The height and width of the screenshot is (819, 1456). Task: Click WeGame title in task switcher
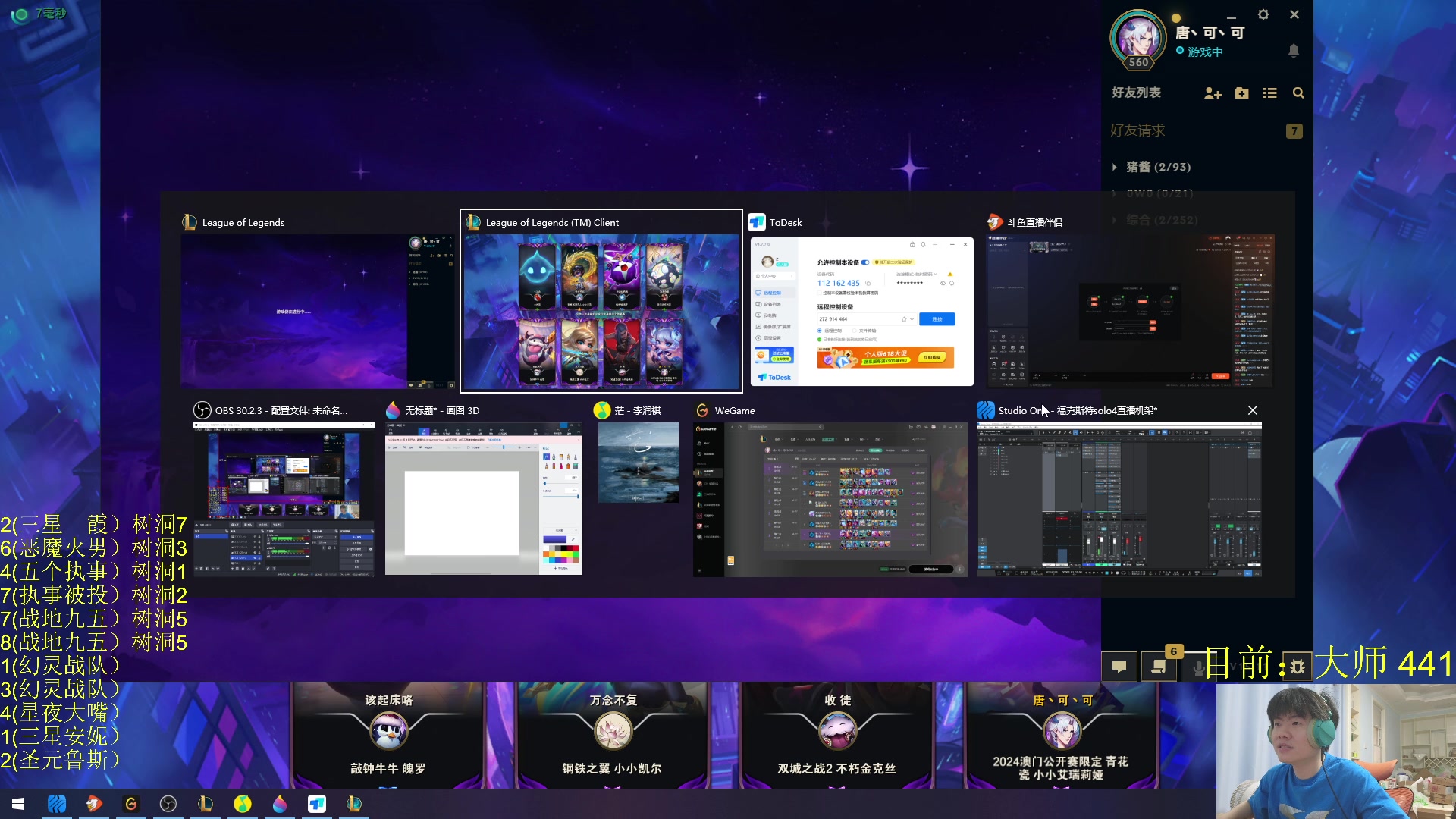click(x=734, y=410)
